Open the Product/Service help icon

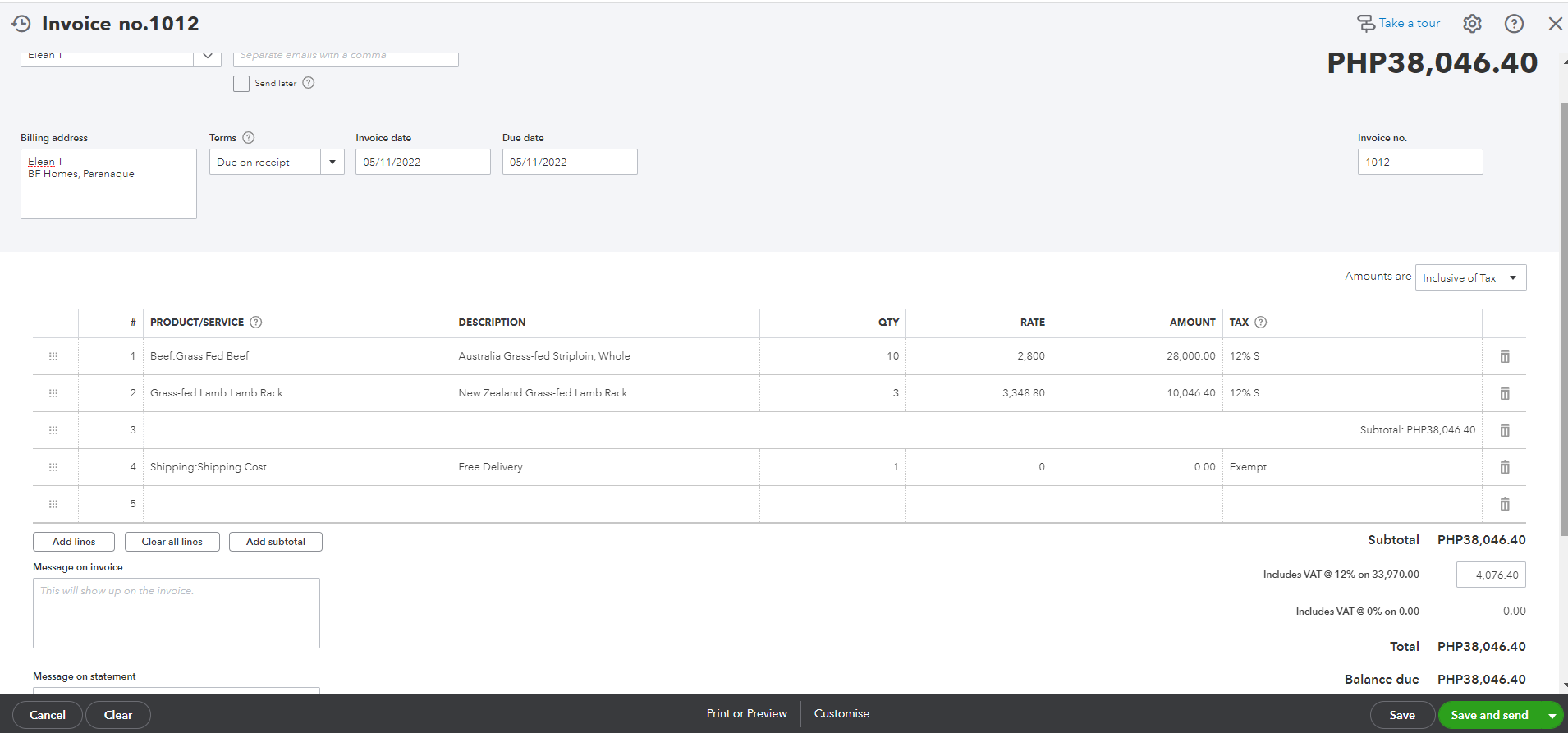[256, 323]
